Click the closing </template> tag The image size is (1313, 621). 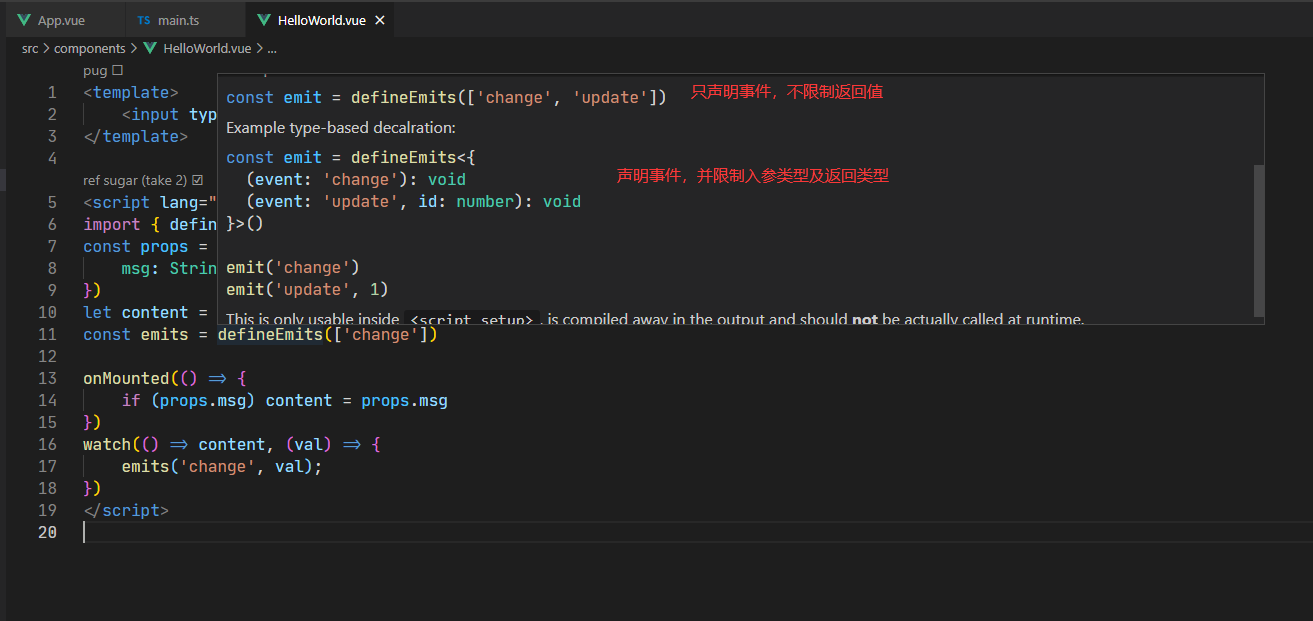pyautogui.click(x=136, y=136)
